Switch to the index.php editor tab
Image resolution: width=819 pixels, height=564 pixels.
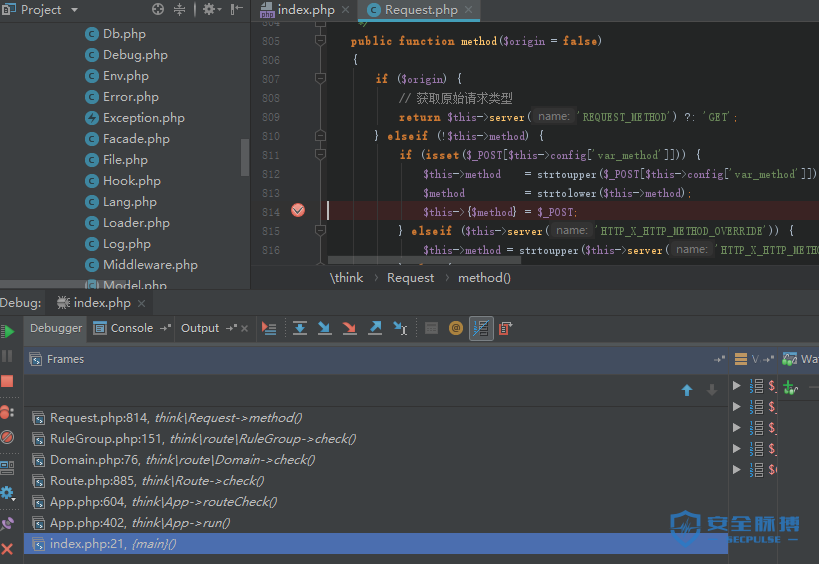tap(306, 10)
